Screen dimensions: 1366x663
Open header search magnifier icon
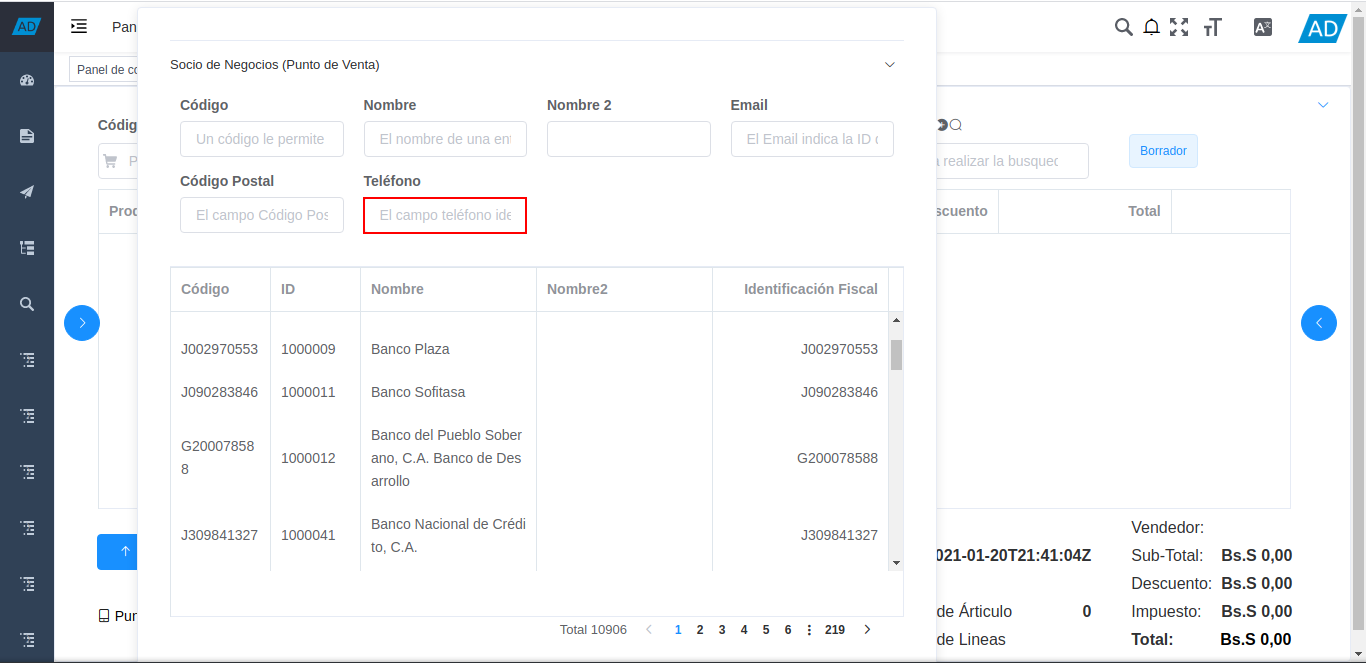click(1124, 27)
